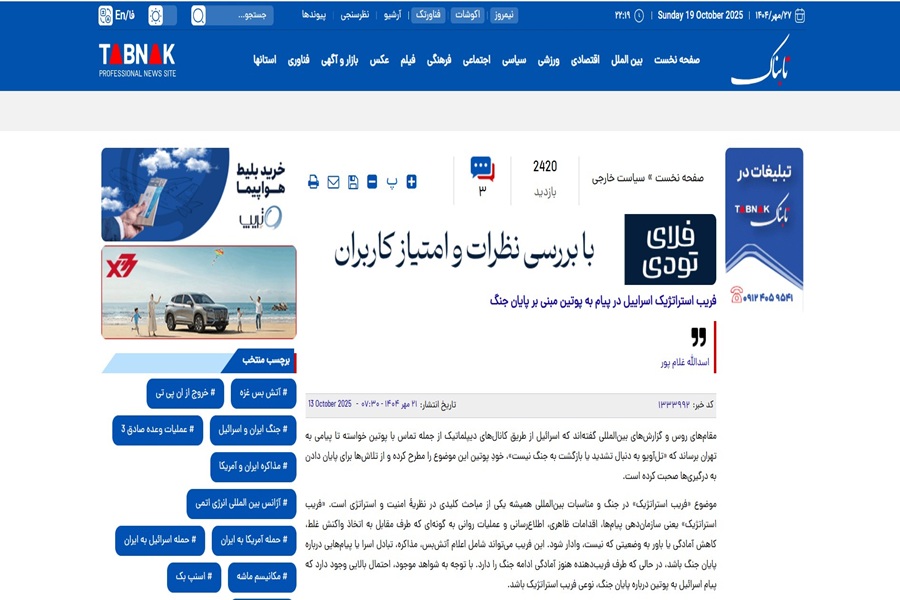900x600 pixels.
Task: Toggle light/dark mode sun button
Action: (156, 16)
